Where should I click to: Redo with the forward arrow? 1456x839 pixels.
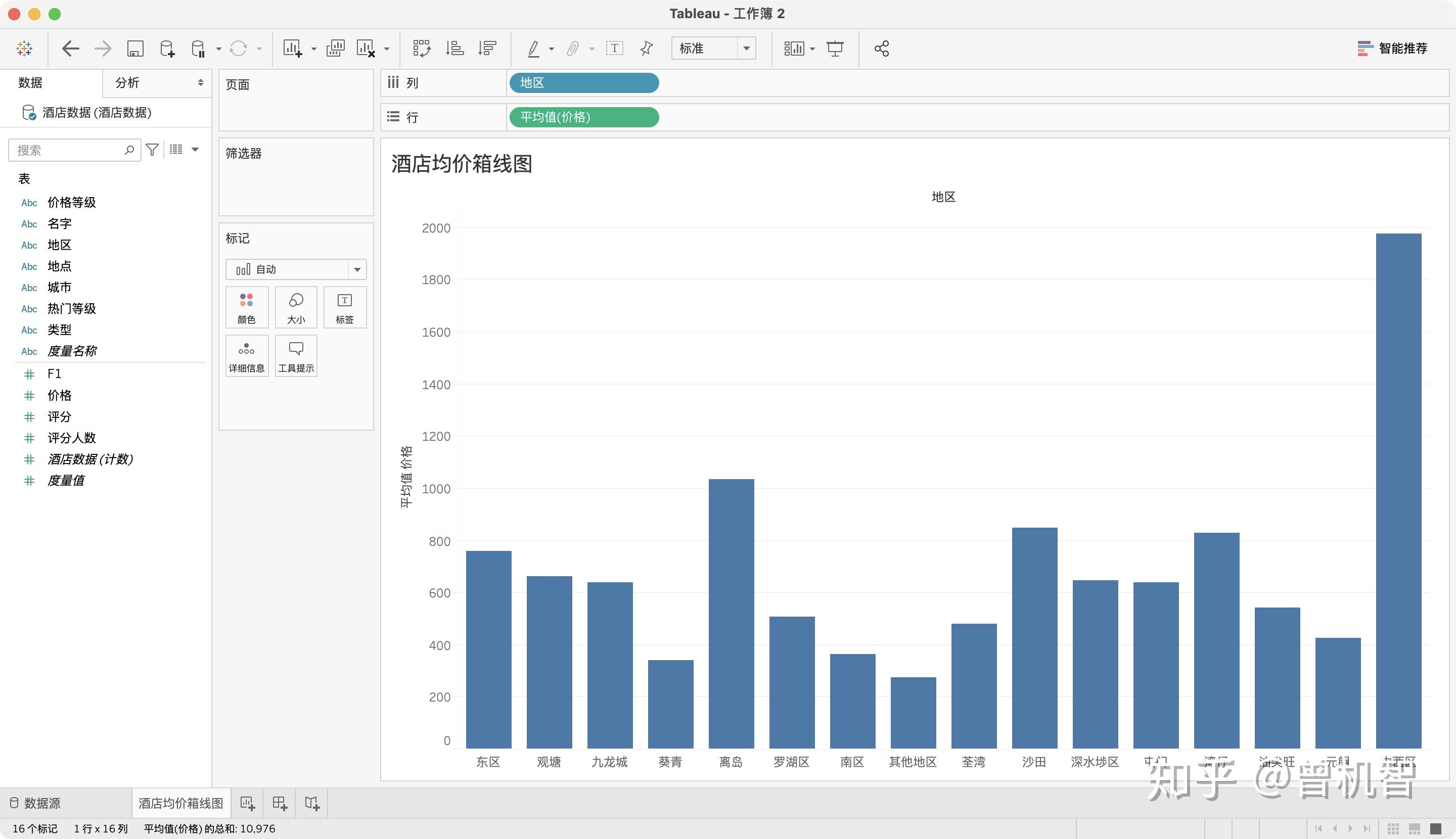tap(103, 49)
